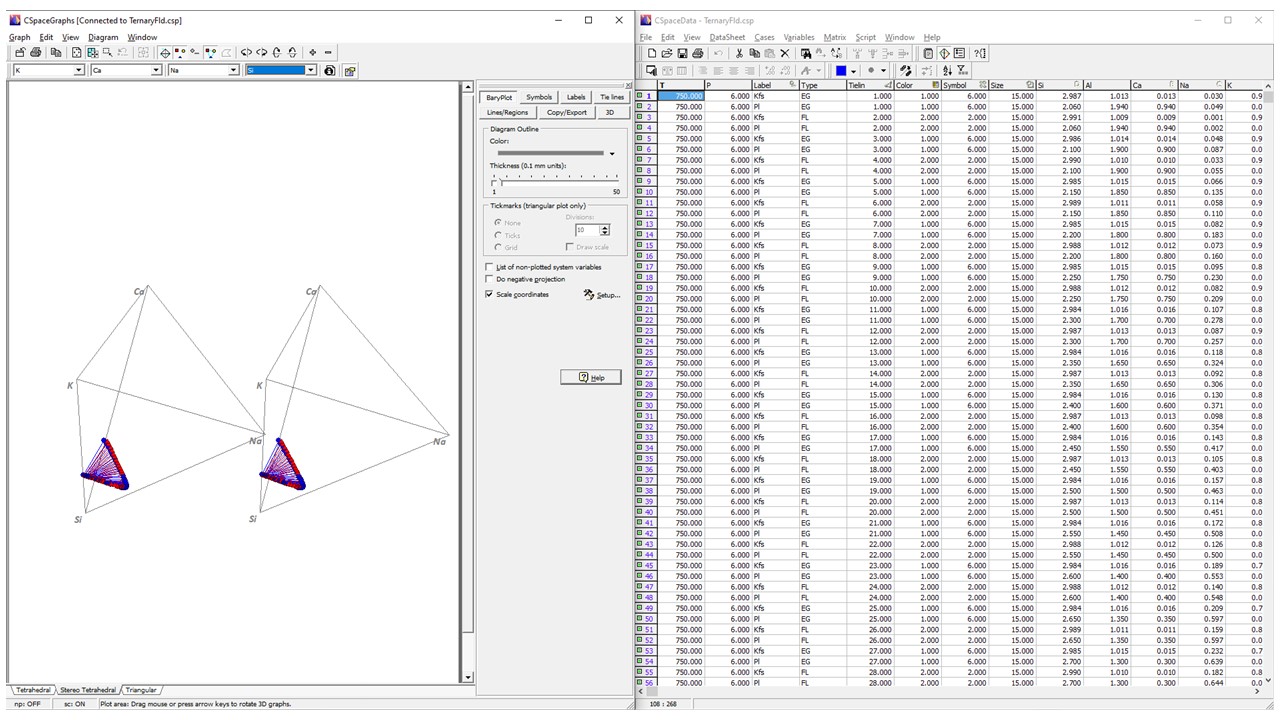Open the Tie lines settings tab
Viewport: 1280px width, 720px height.
611,97
